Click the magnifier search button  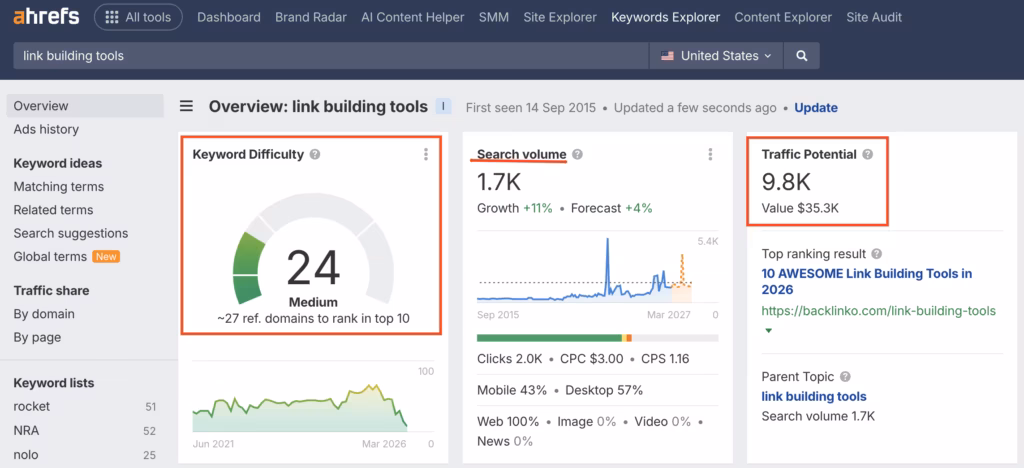point(801,56)
